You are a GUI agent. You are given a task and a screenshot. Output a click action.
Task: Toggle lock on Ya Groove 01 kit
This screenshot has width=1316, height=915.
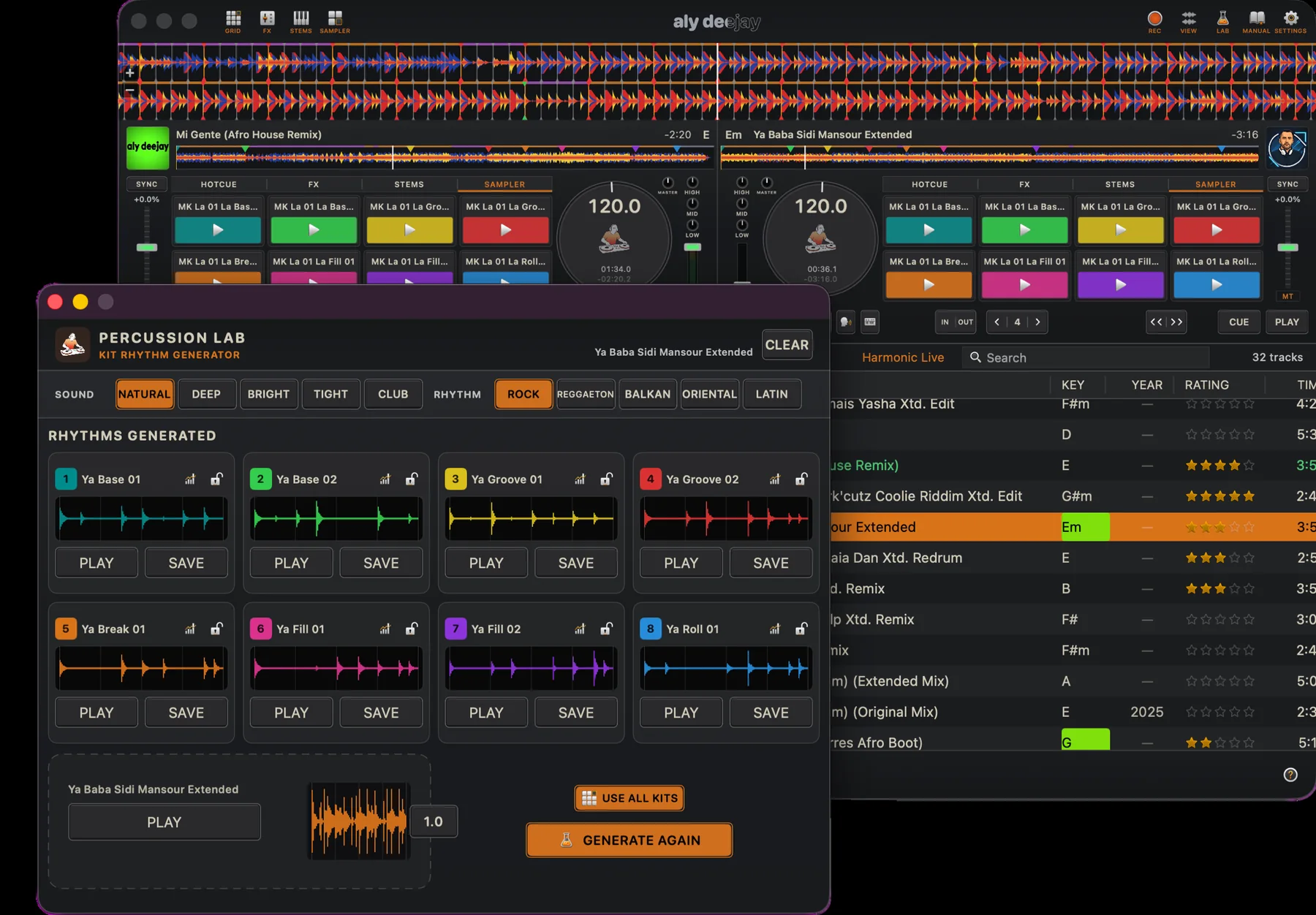click(607, 479)
